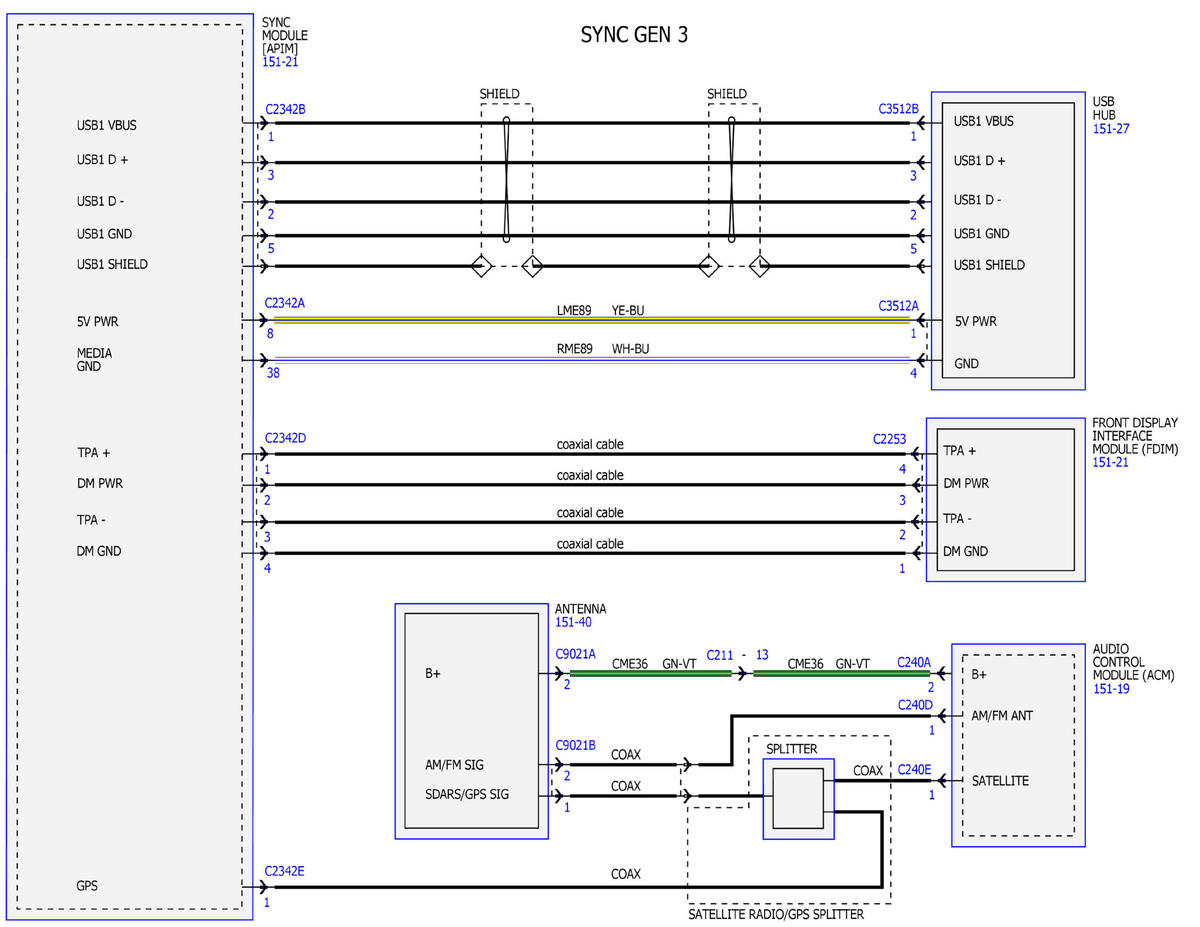Click the SPLITTER label
The width and height of the screenshot is (1200, 927).
pyautogui.click(x=791, y=749)
